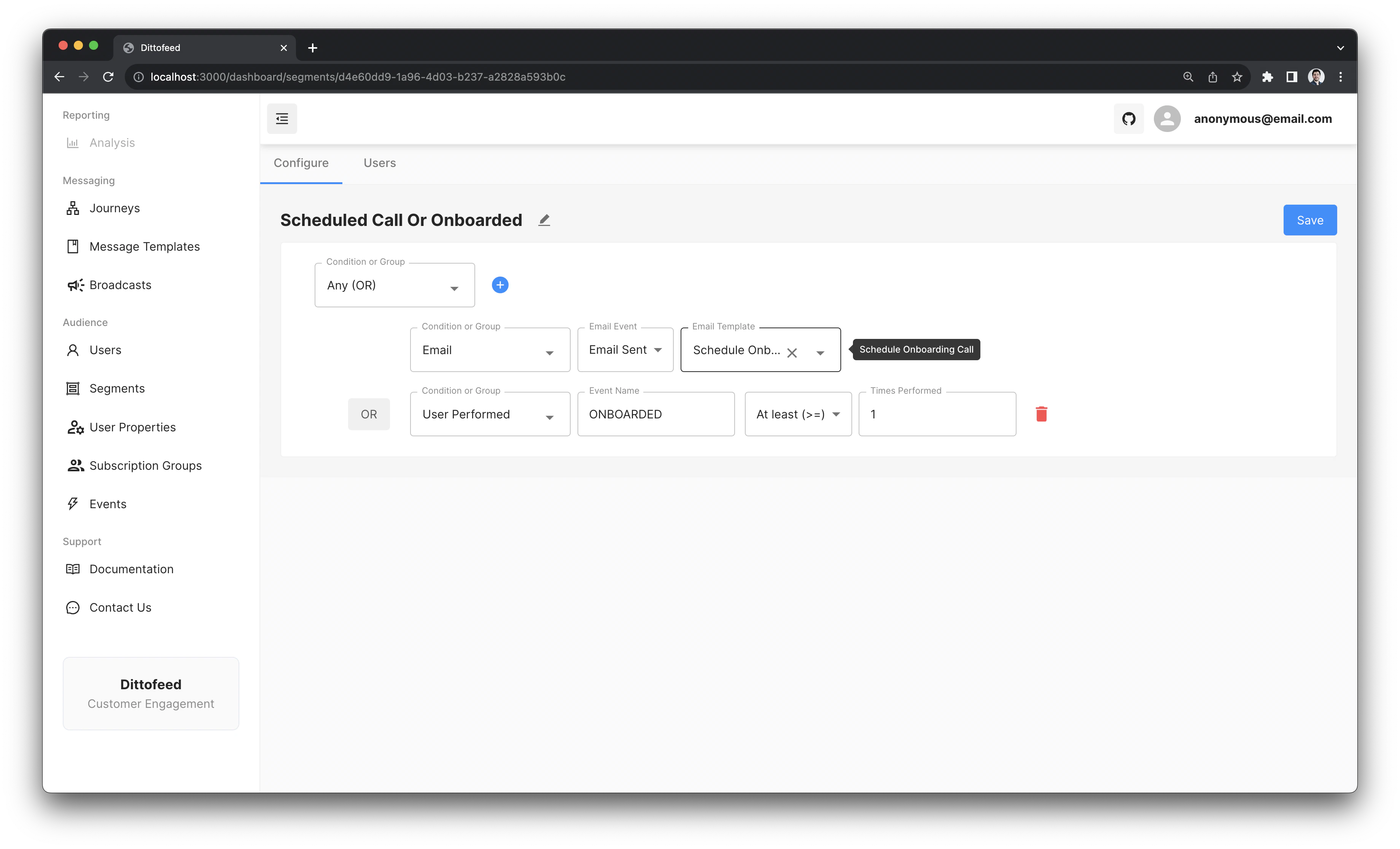The width and height of the screenshot is (1400, 849).
Task: Collapse the sidebar using the top-left icon
Action: point(282,118)
